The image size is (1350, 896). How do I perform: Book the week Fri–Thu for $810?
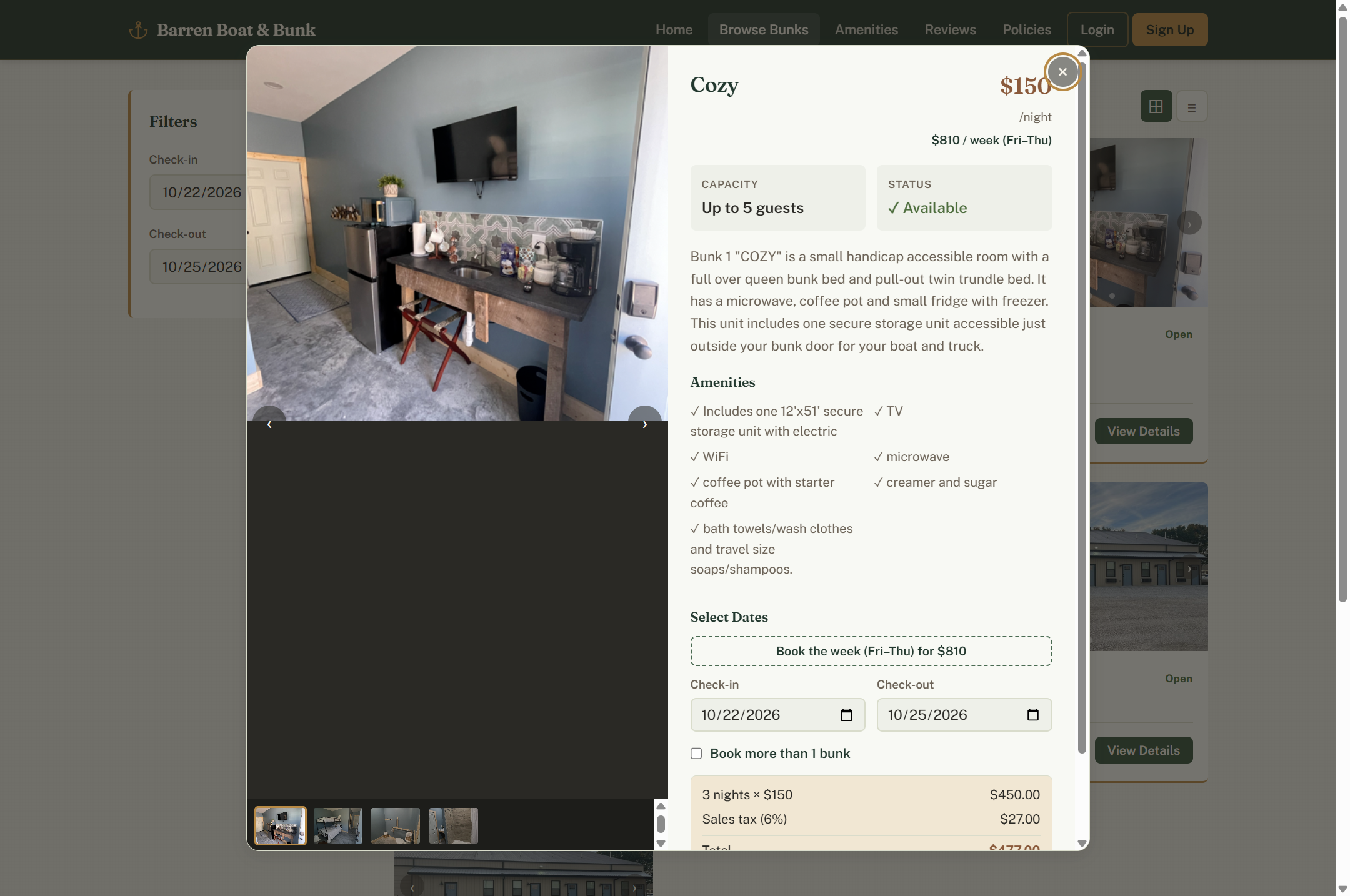coord(871,651)
